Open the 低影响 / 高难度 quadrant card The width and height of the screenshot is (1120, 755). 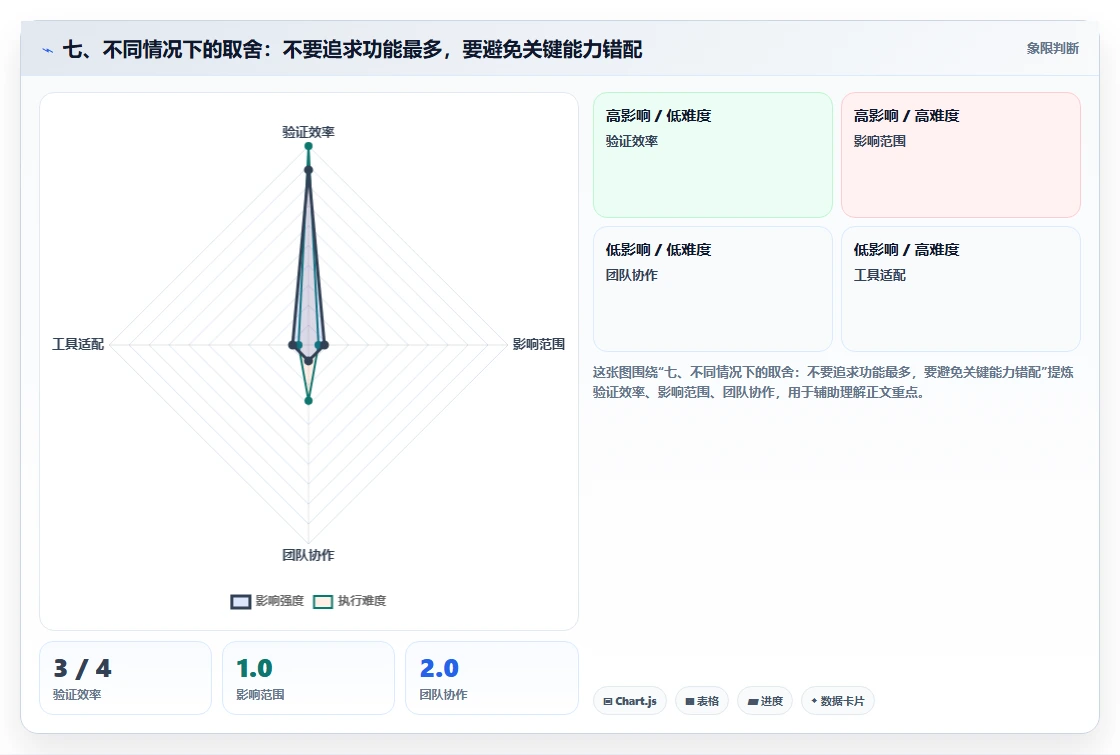(x=961, y=289)
